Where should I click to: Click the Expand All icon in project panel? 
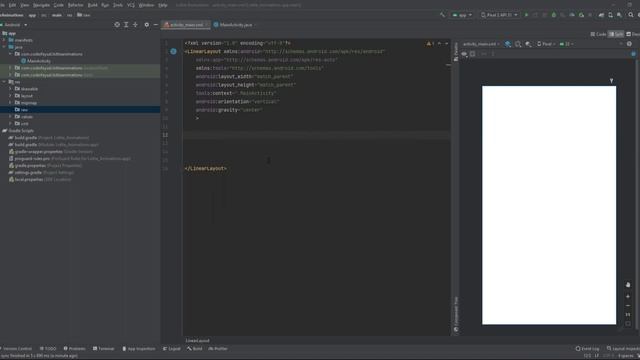tap(126, 24)
